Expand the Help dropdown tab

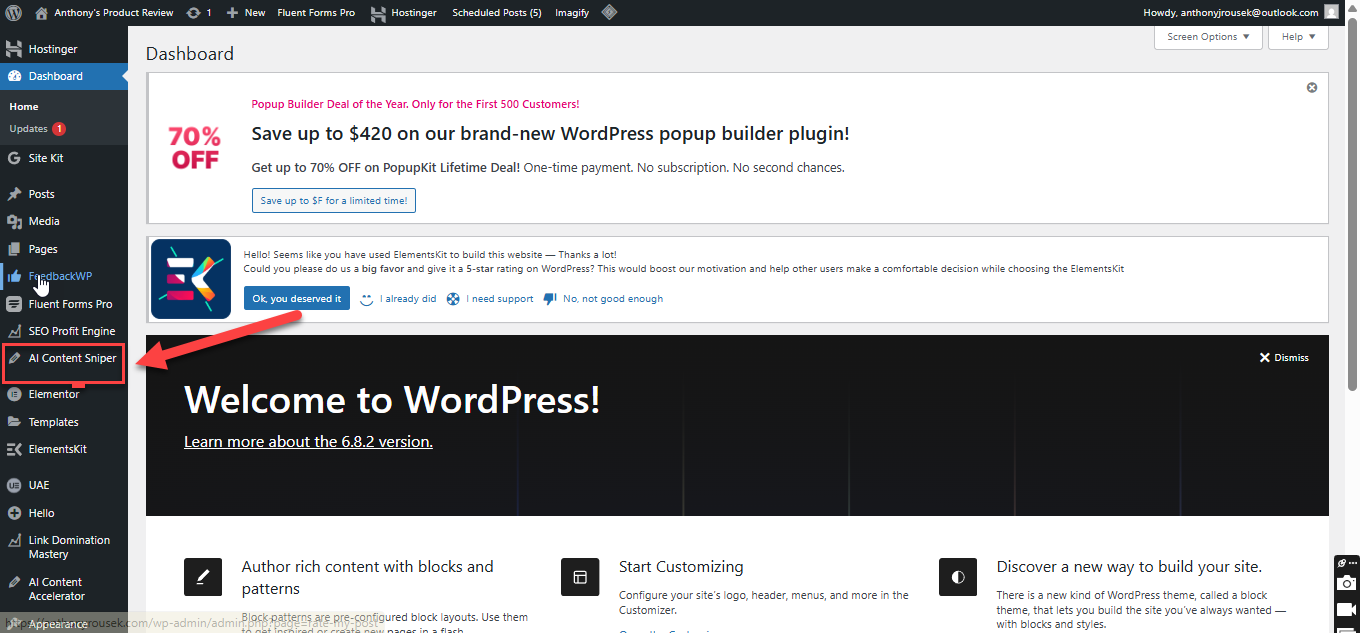coord(1298,37)
